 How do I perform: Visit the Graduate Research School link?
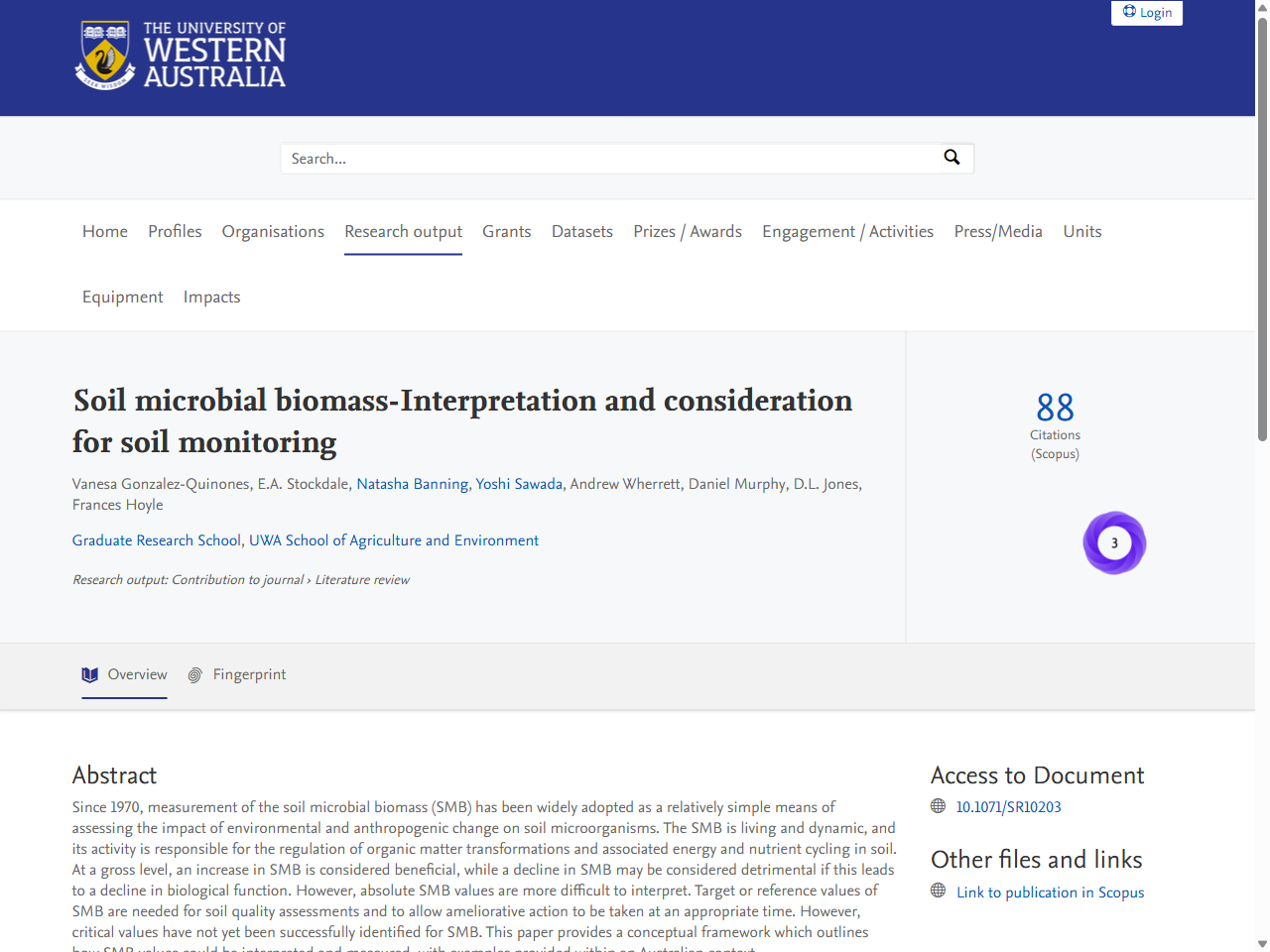(x=156, y=540)
